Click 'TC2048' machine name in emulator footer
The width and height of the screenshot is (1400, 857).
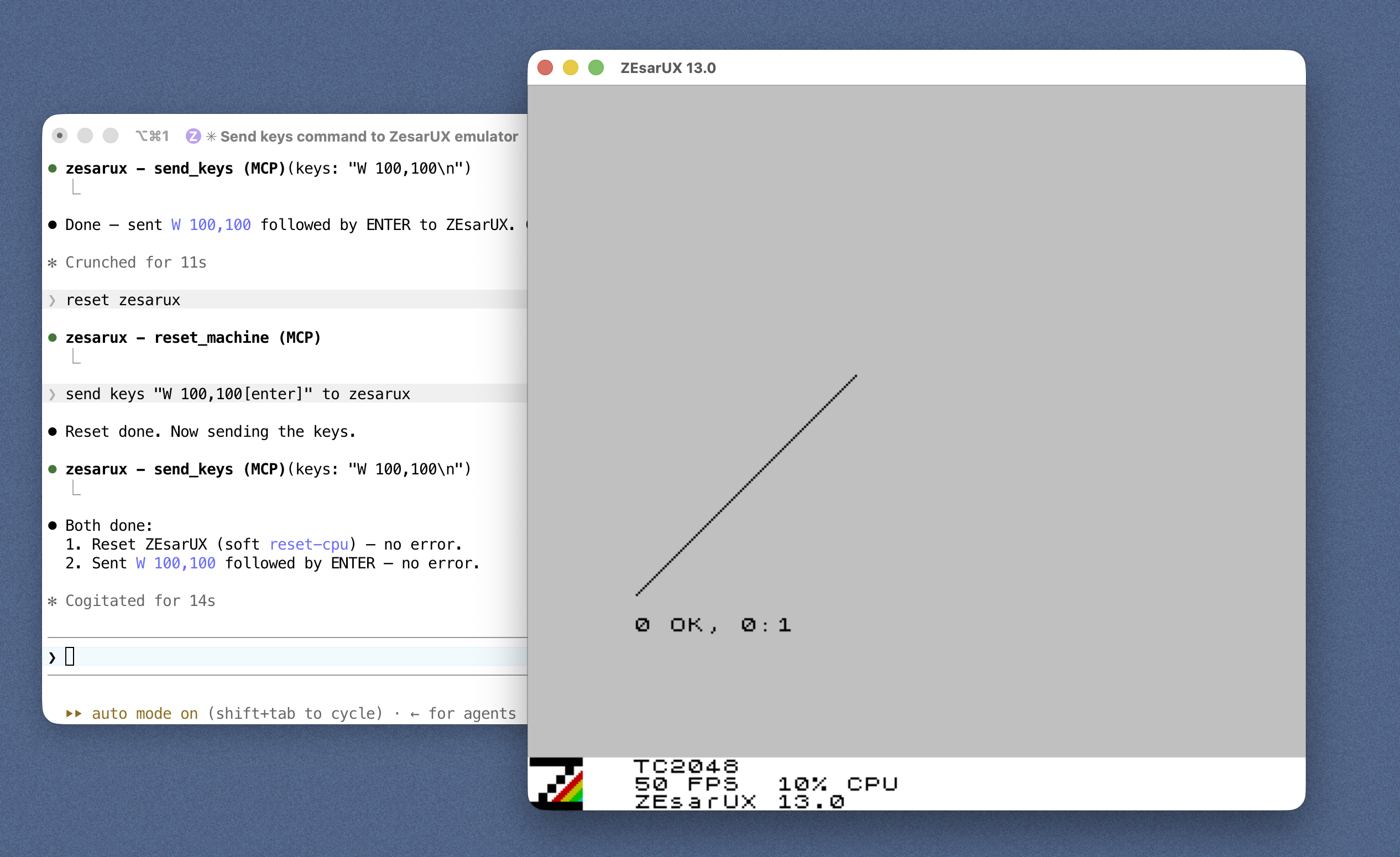point(686,767)
